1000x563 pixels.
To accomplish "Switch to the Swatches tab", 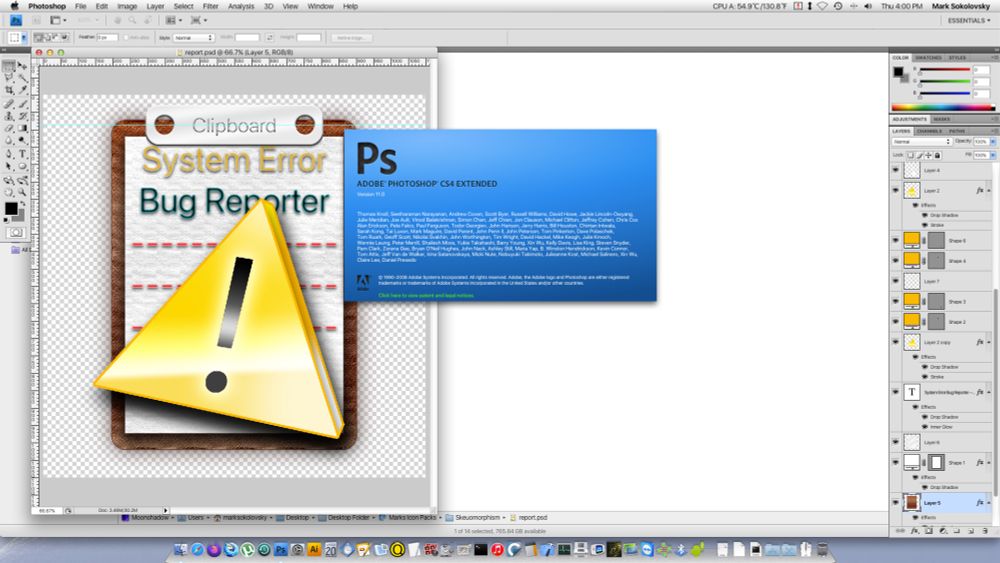I will [x=928, y=57].
